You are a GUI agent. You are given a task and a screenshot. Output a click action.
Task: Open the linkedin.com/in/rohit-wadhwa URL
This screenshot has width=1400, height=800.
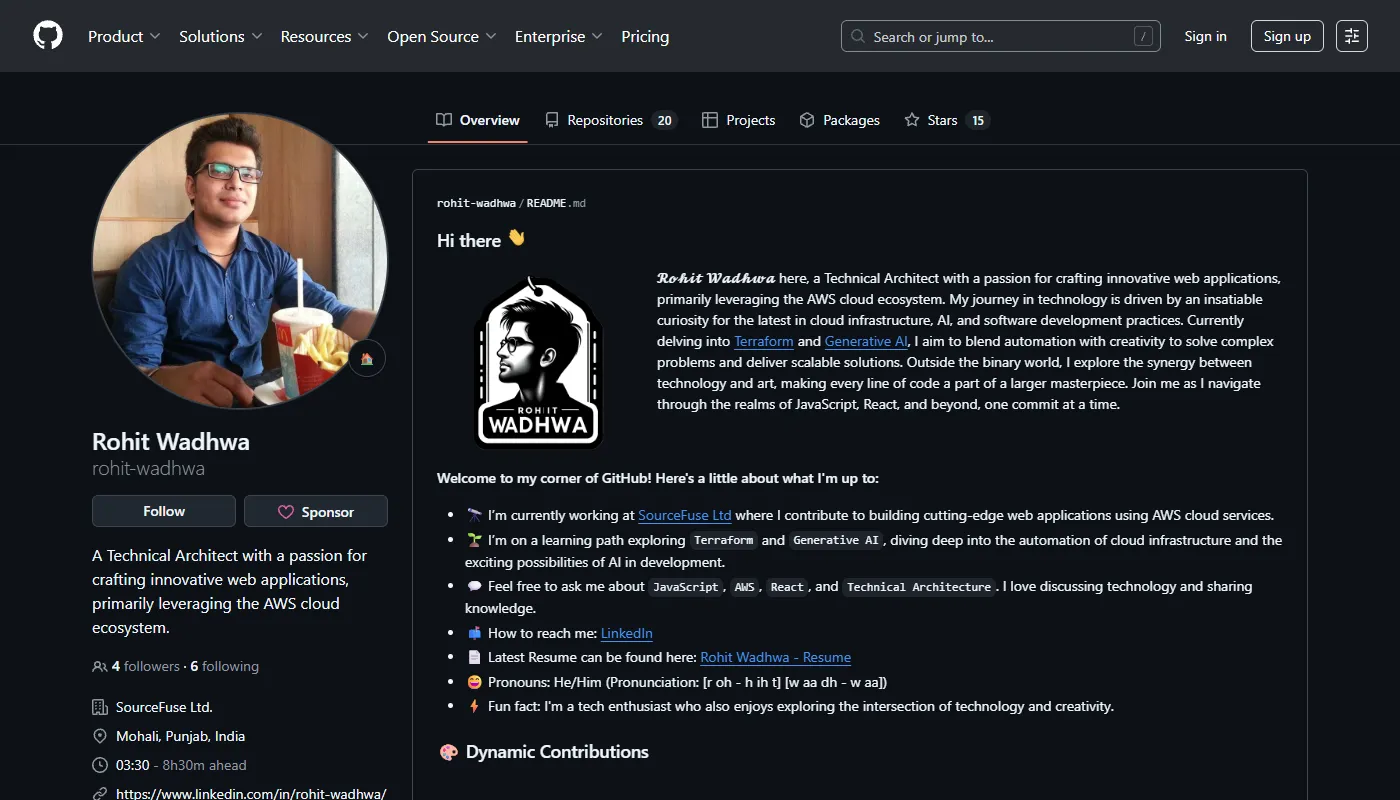pyautogui.click(x=251, y=793)
